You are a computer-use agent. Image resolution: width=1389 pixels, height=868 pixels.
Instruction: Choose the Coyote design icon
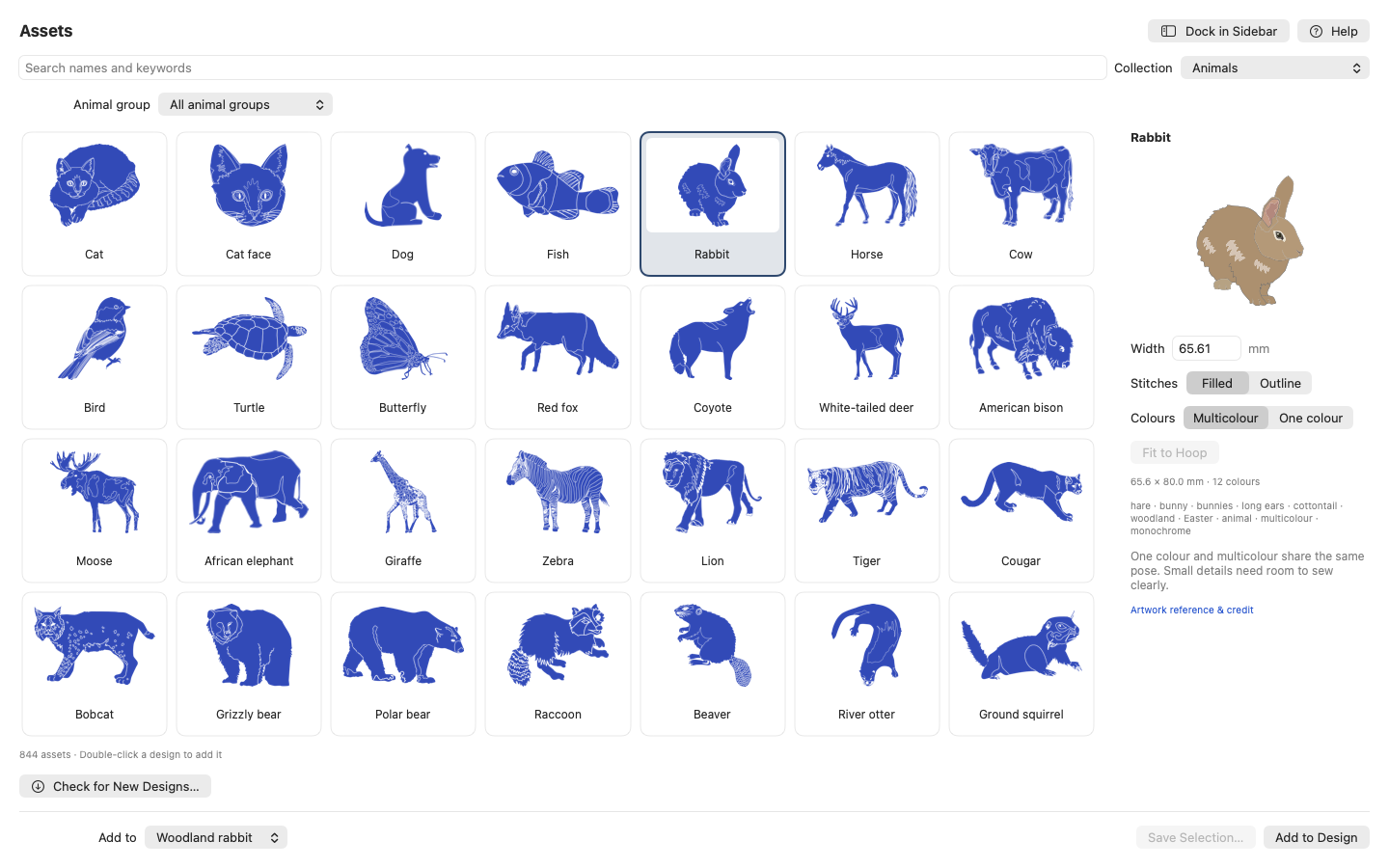click(x=713, y=357)
